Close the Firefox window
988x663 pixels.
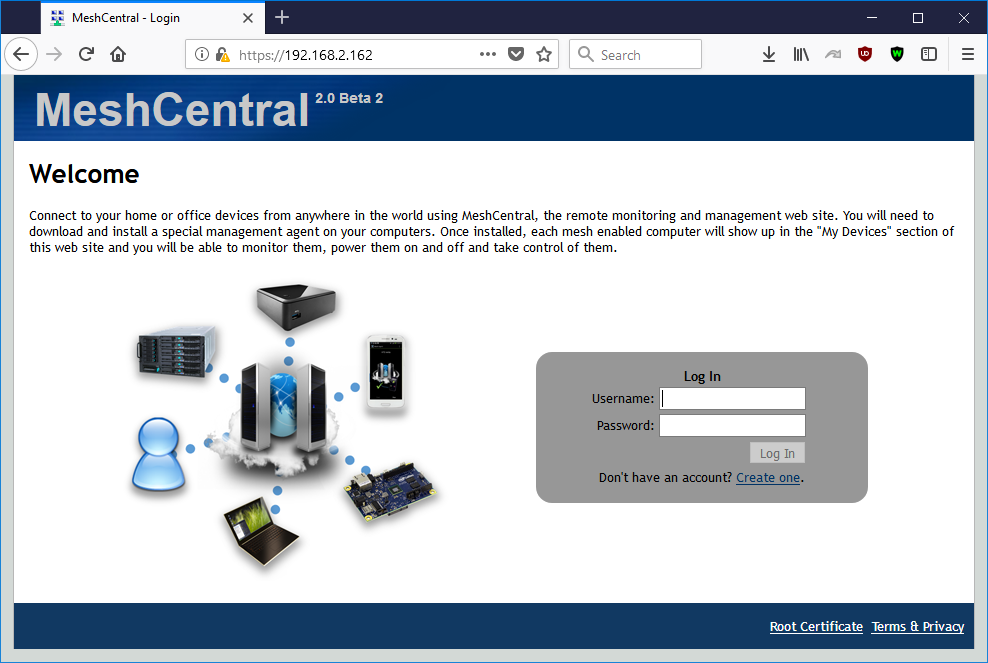click(964, 18)
